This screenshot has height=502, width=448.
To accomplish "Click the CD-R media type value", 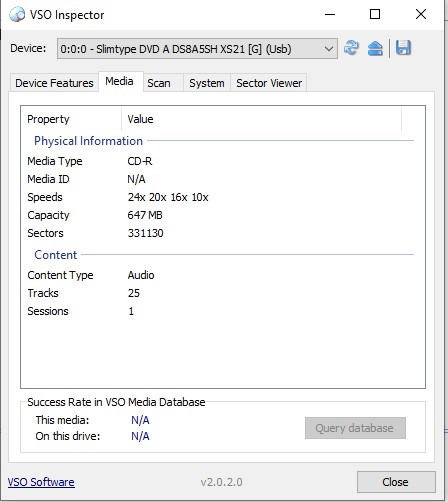I will (x=140, y=161).
